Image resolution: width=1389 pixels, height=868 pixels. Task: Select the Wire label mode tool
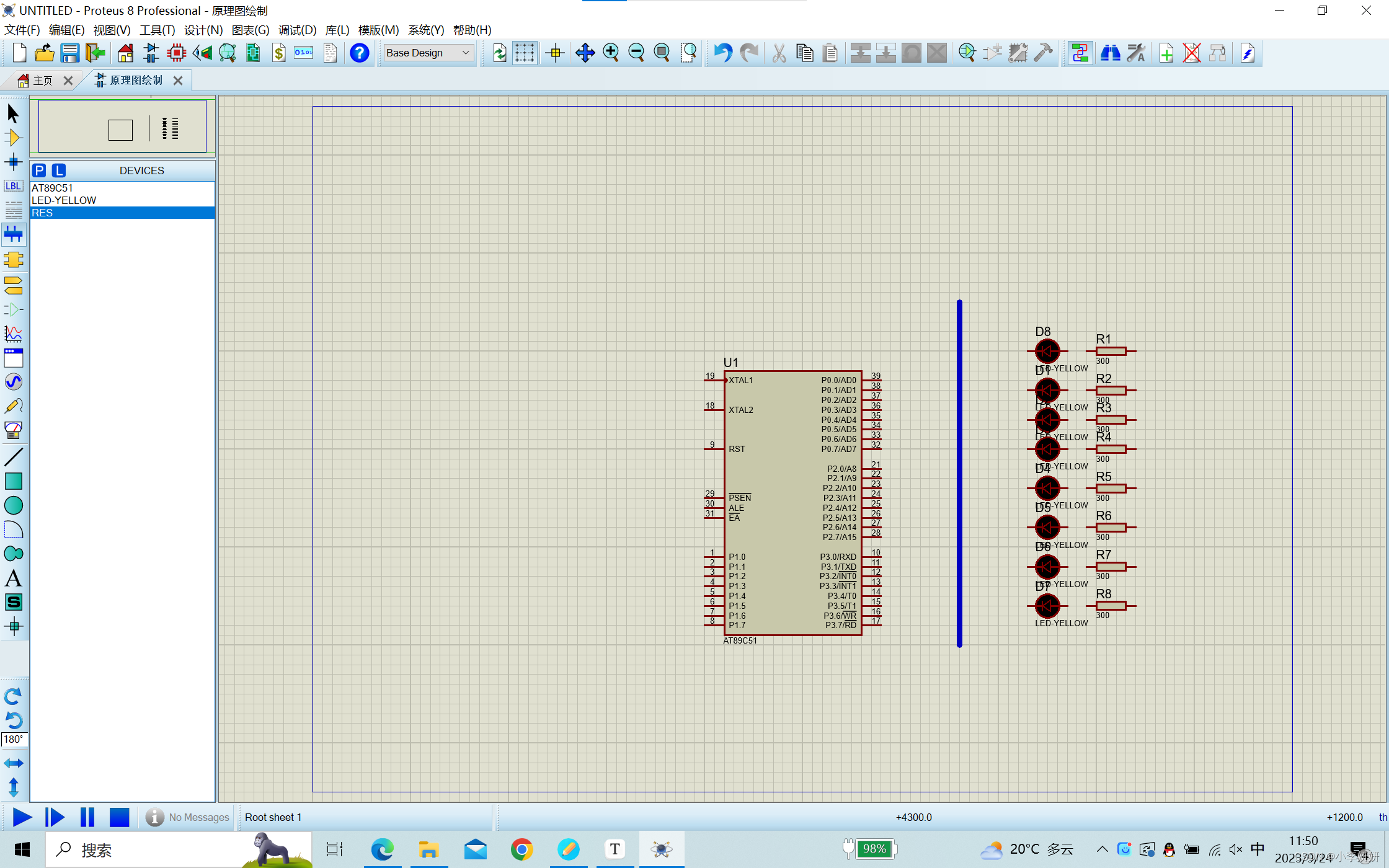(13, 186)
